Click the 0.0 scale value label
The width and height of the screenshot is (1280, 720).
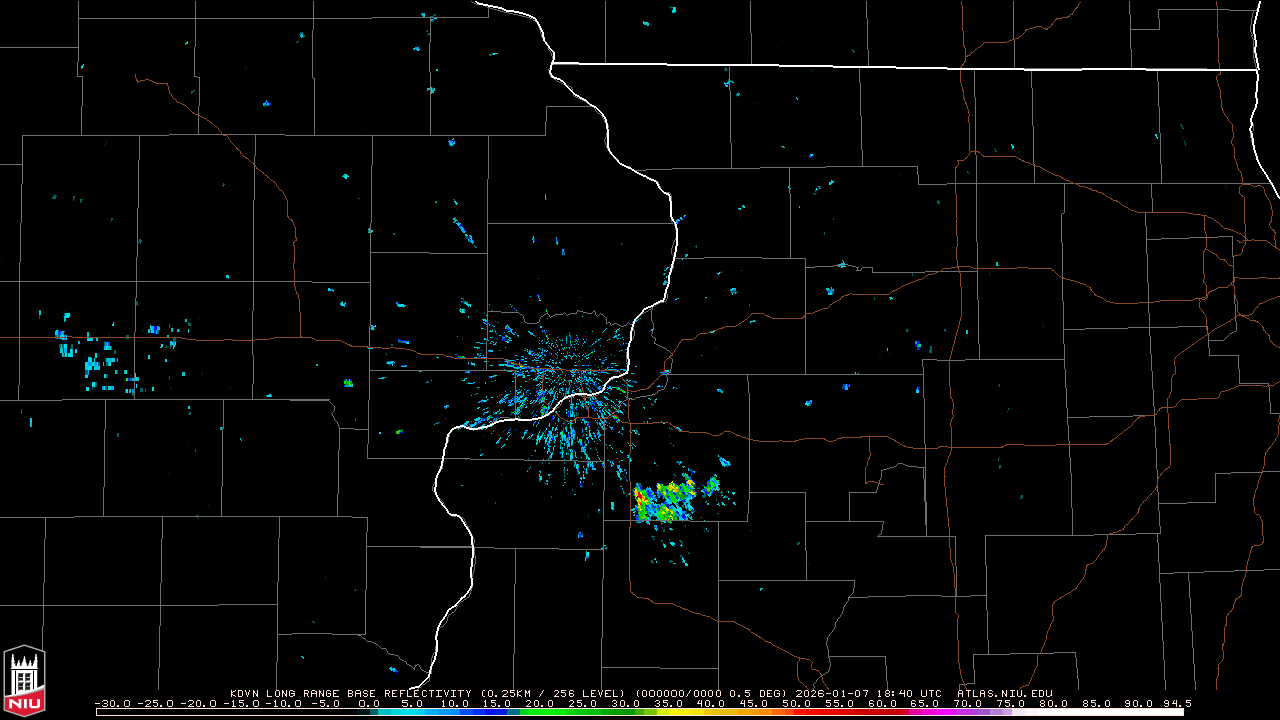point(369,703)
